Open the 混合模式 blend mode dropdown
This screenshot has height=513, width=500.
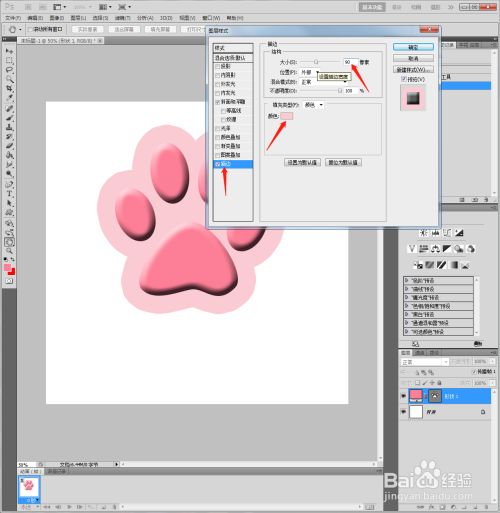(323, 82)
